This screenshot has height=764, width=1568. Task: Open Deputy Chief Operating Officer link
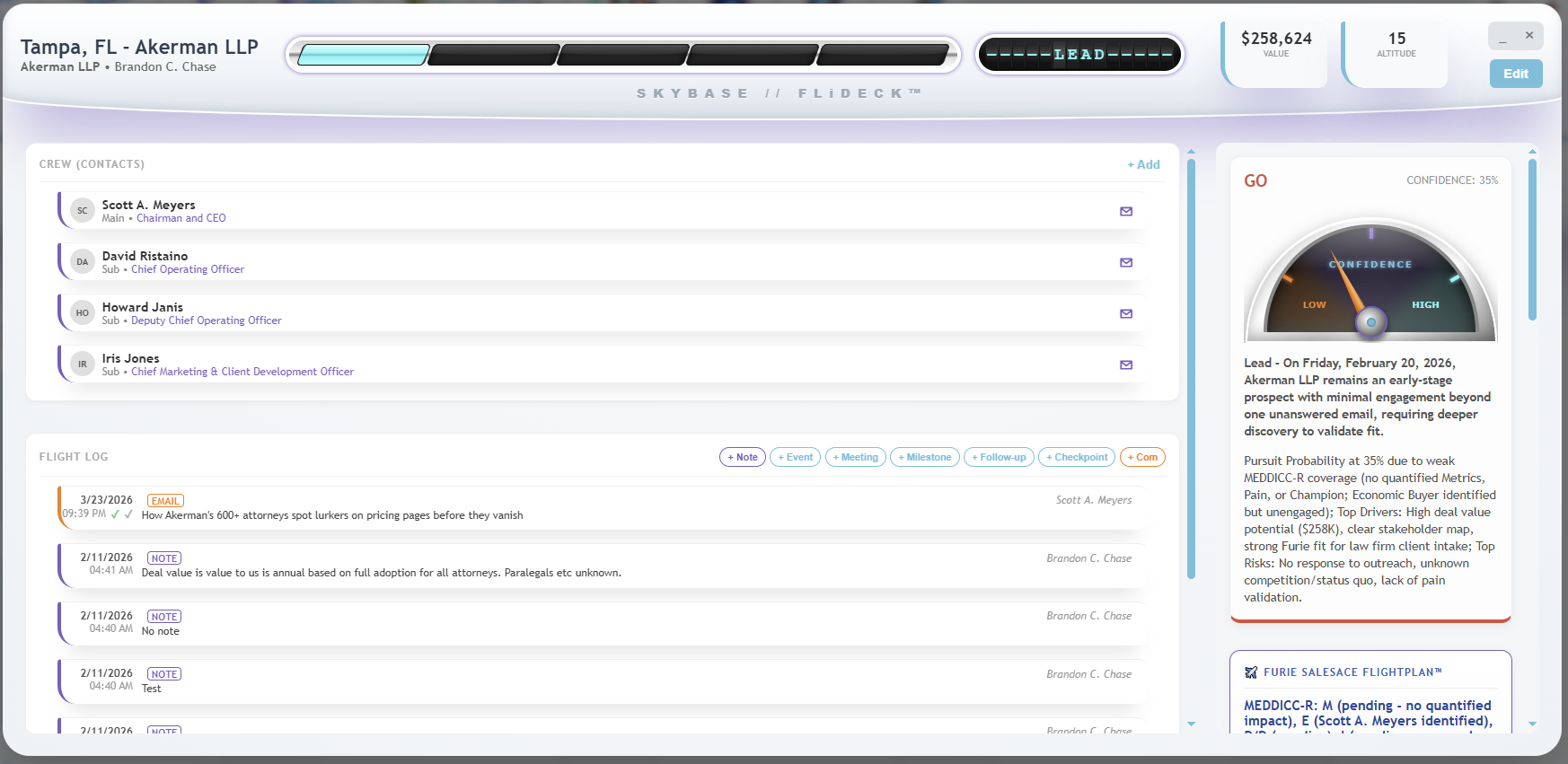click(207, 321)
